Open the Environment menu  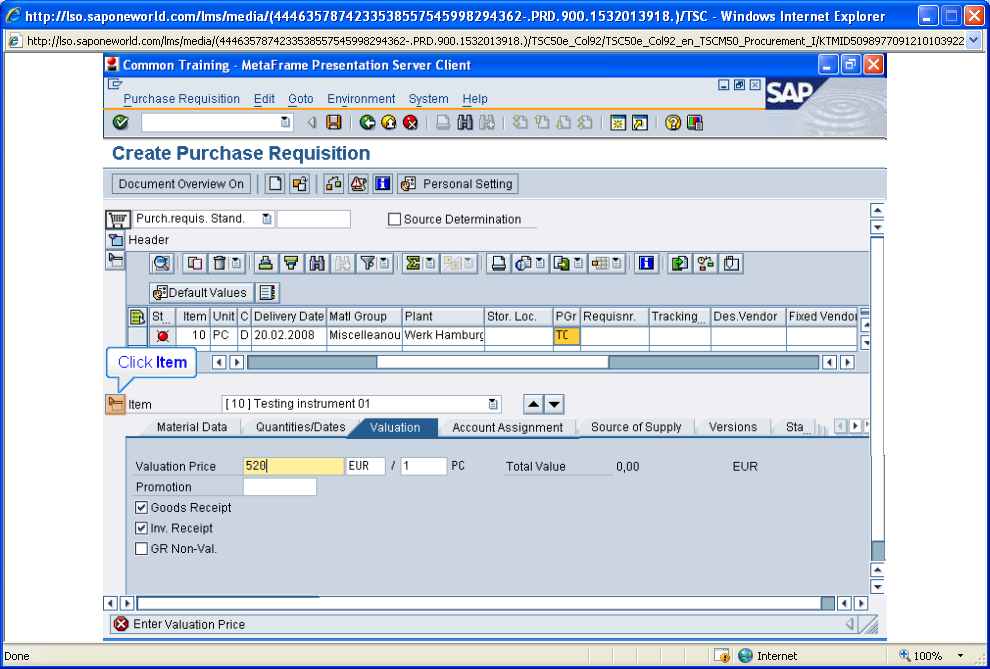pyautogui.click(x=361, y=99)
